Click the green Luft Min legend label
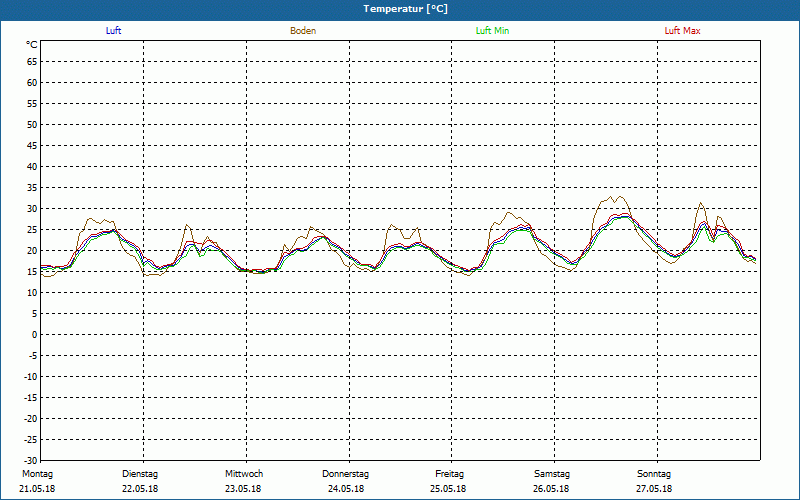Viewport: 800px width, 500px height. (x=492, y=31)
